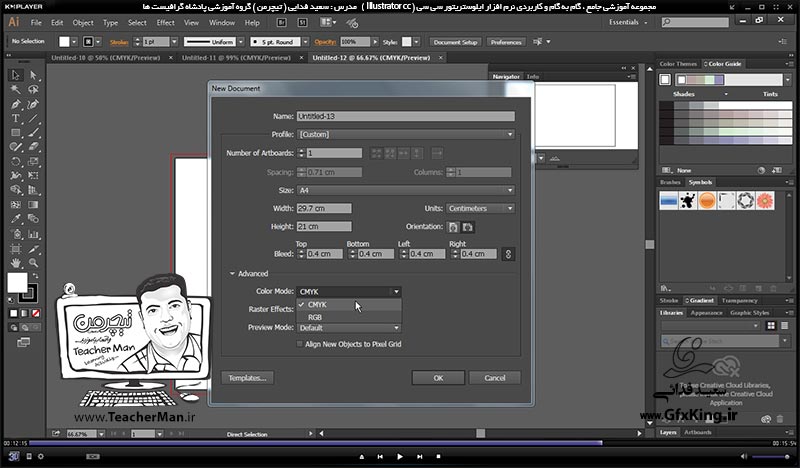The image size is (800, 468).
Task: Click the ink splatter symbol thumbnail
Action: (x=688, y=201)
